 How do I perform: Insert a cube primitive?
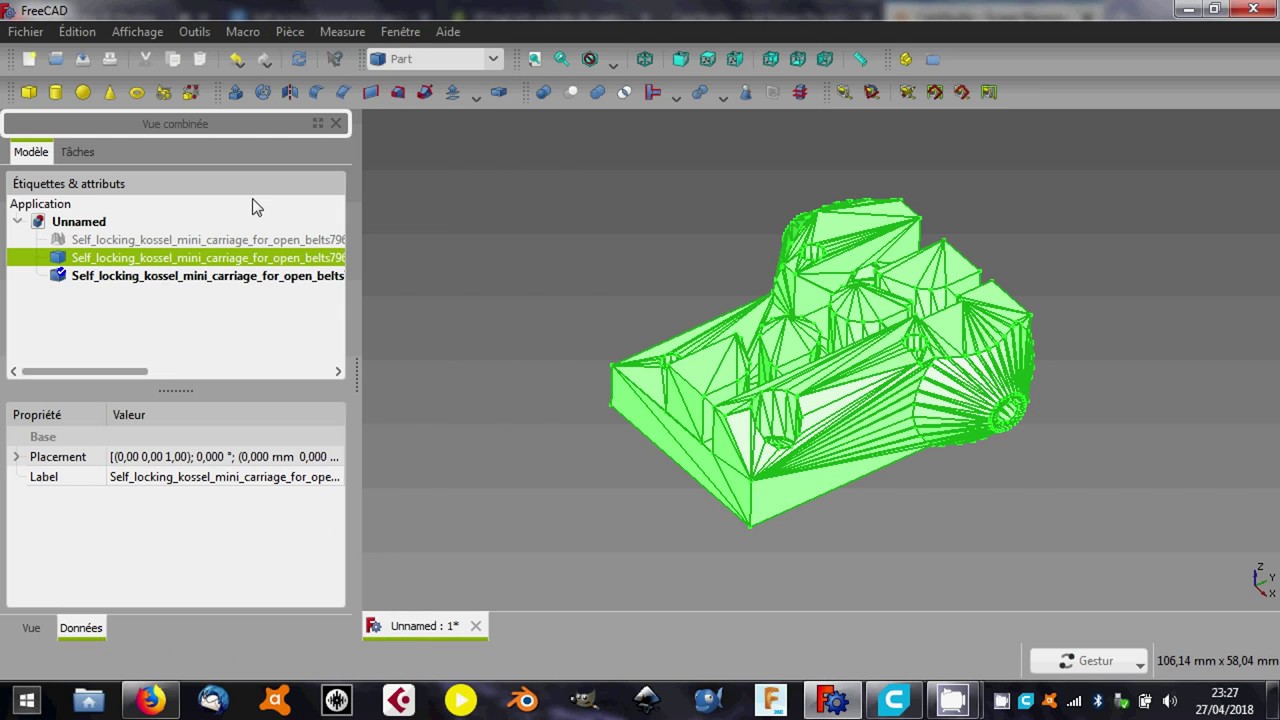click(29, 92)
